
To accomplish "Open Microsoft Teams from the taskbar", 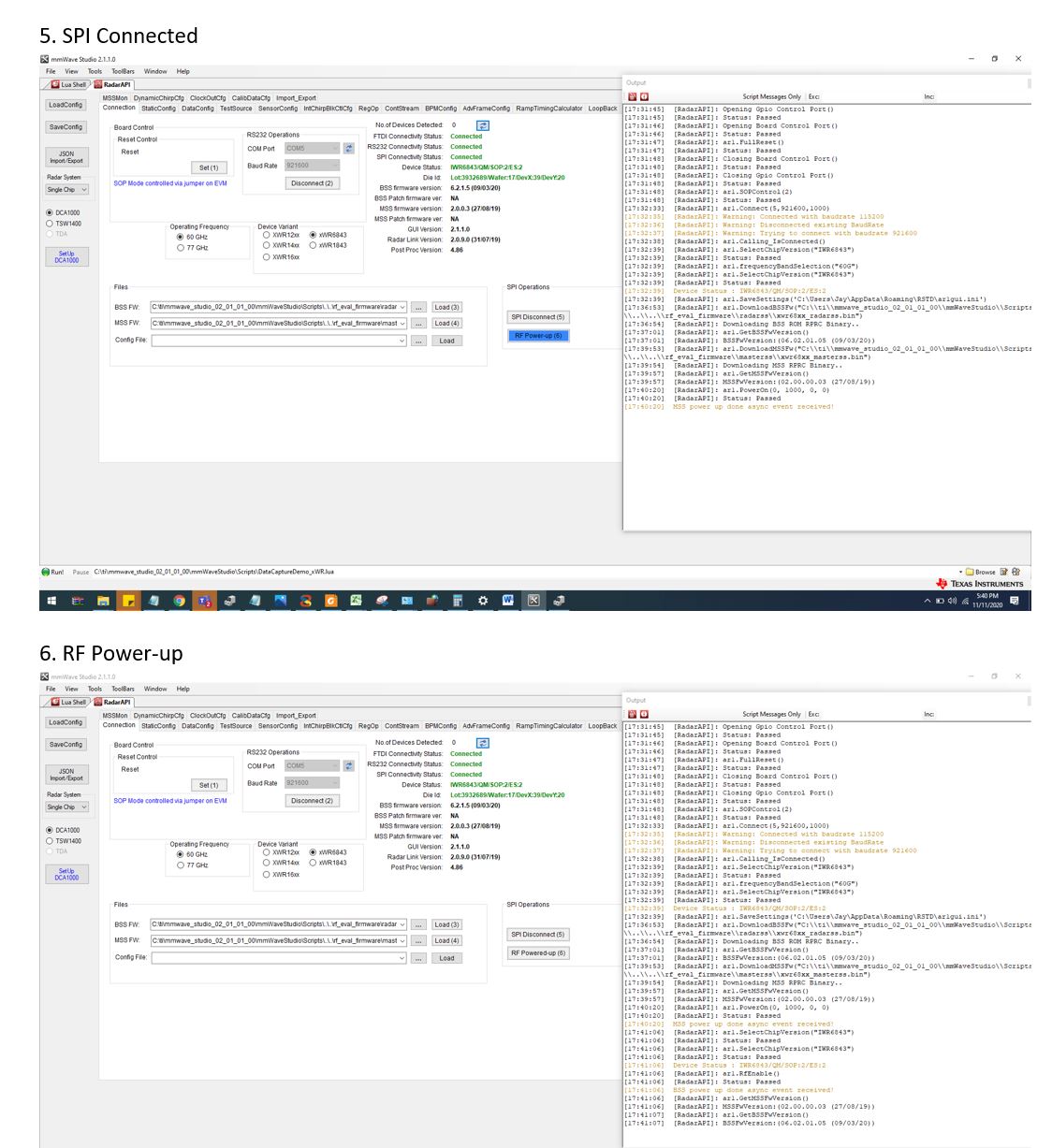I will 204,601.
